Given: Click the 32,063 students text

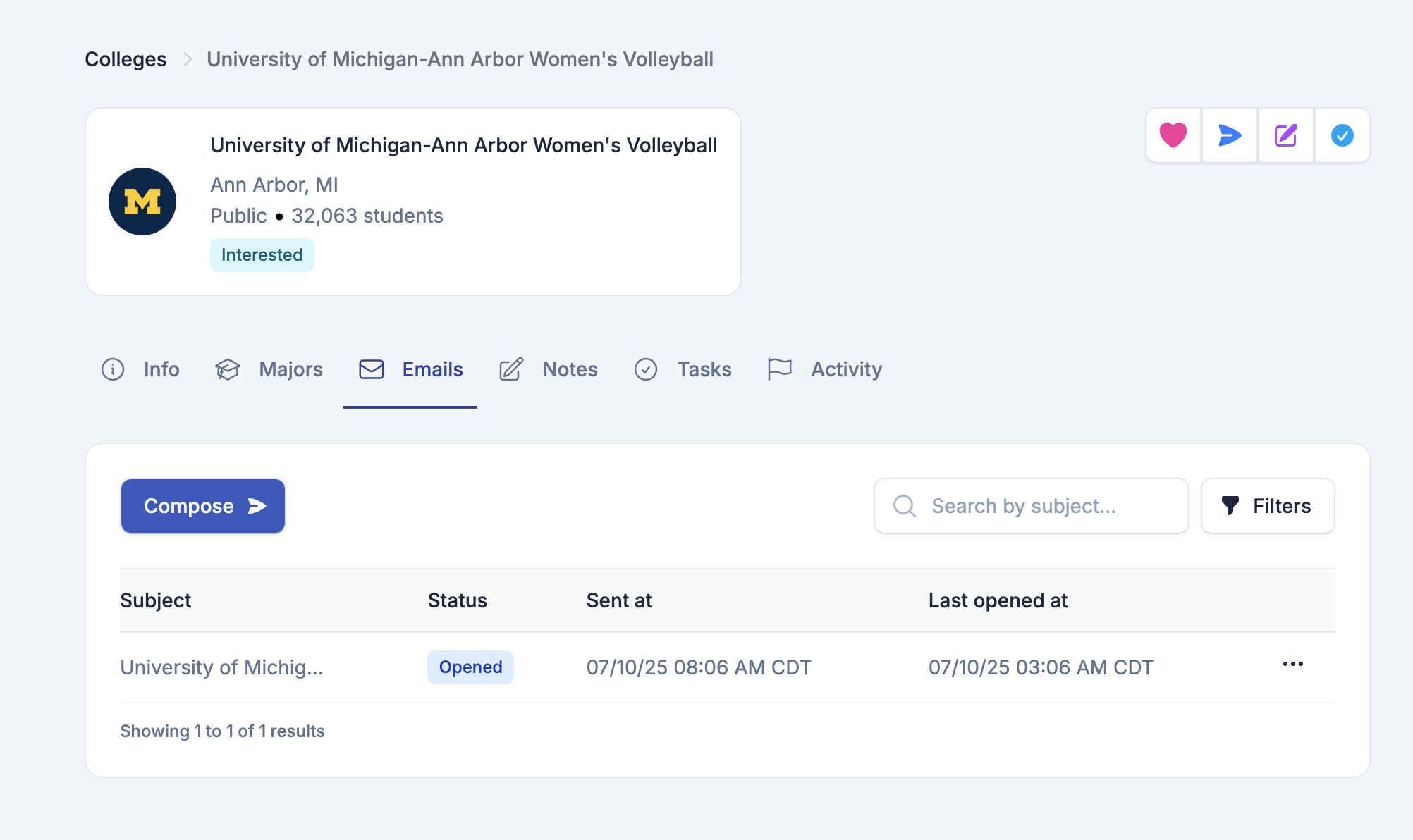Looking at the screenshot, I should tap(367, 216).
